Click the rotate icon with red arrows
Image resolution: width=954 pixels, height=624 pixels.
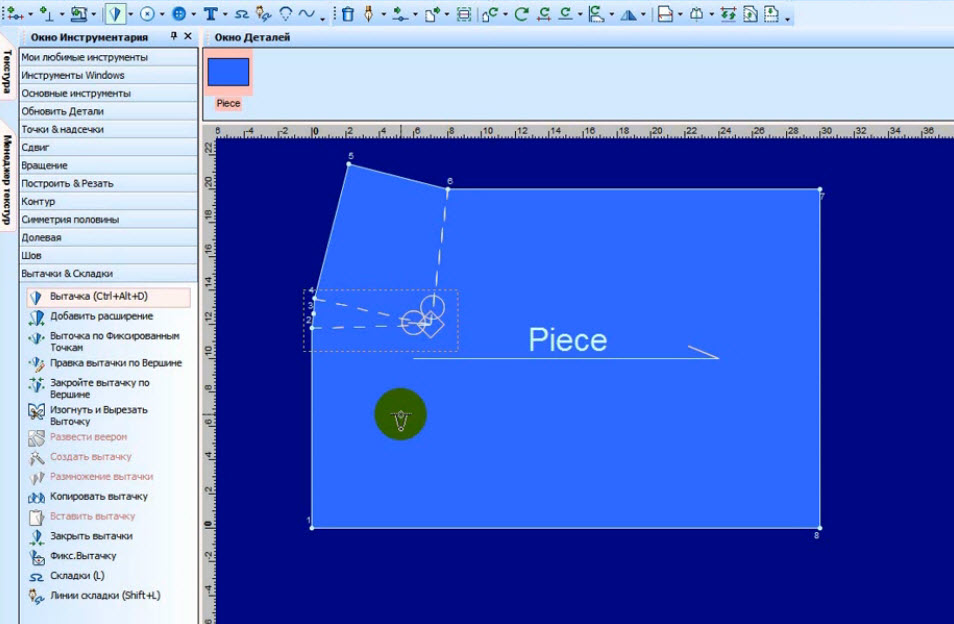pos(544,13)
